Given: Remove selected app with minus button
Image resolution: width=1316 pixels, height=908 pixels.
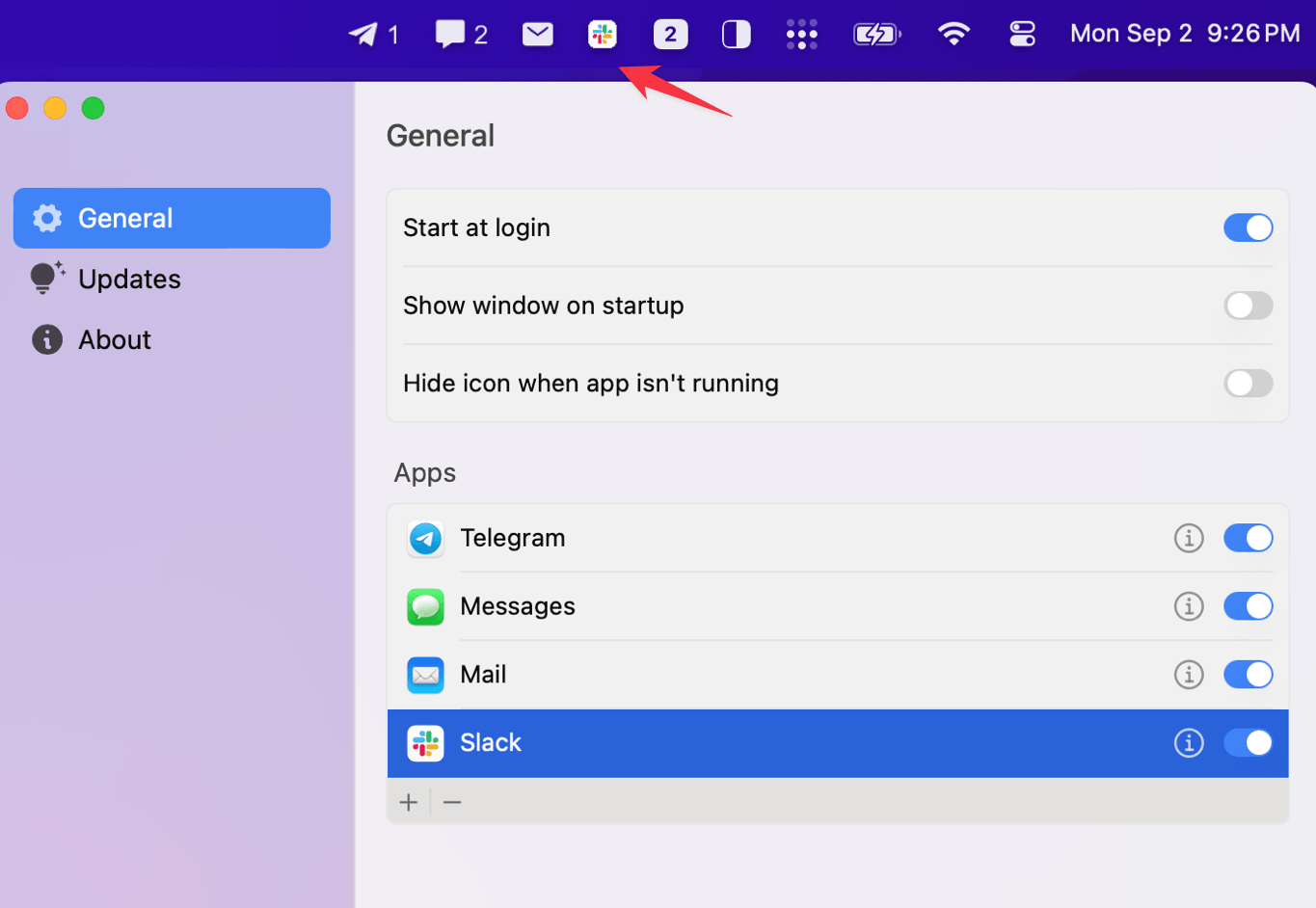Looking at the screenshot, I should pyautogui.click(x=452, y=802).
